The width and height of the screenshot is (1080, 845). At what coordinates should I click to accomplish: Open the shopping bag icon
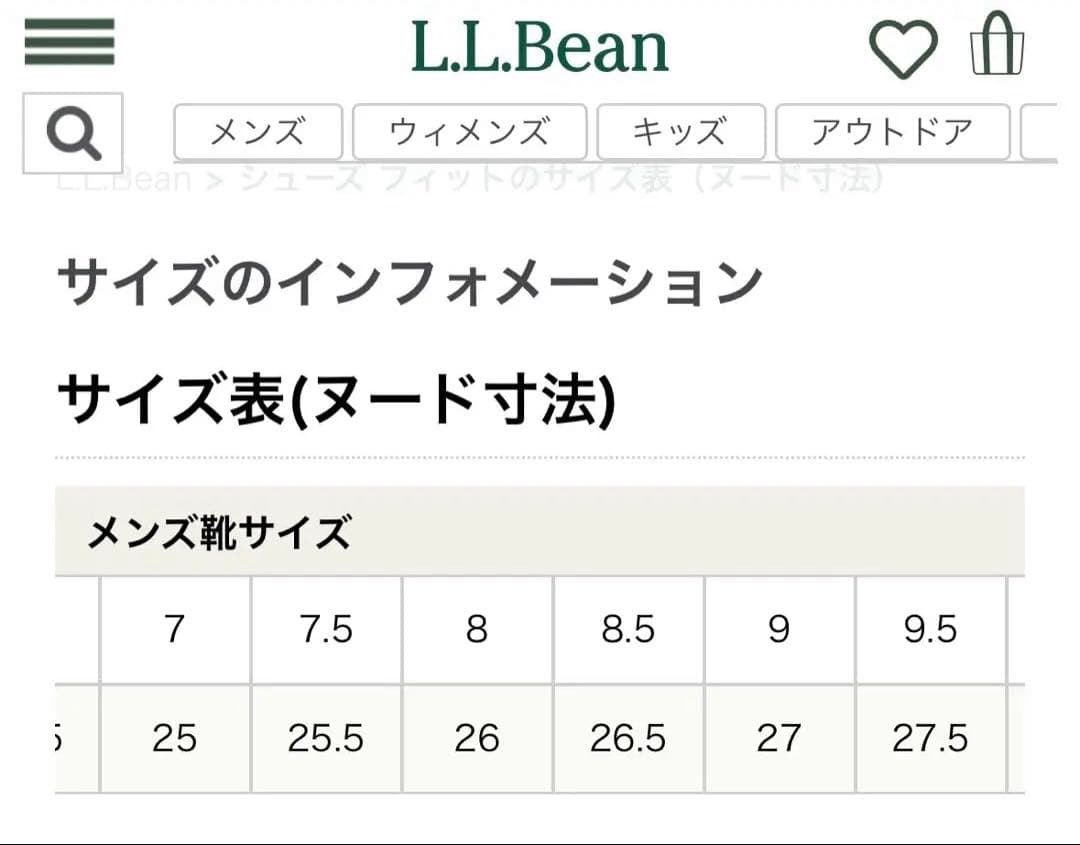(997, 44)
